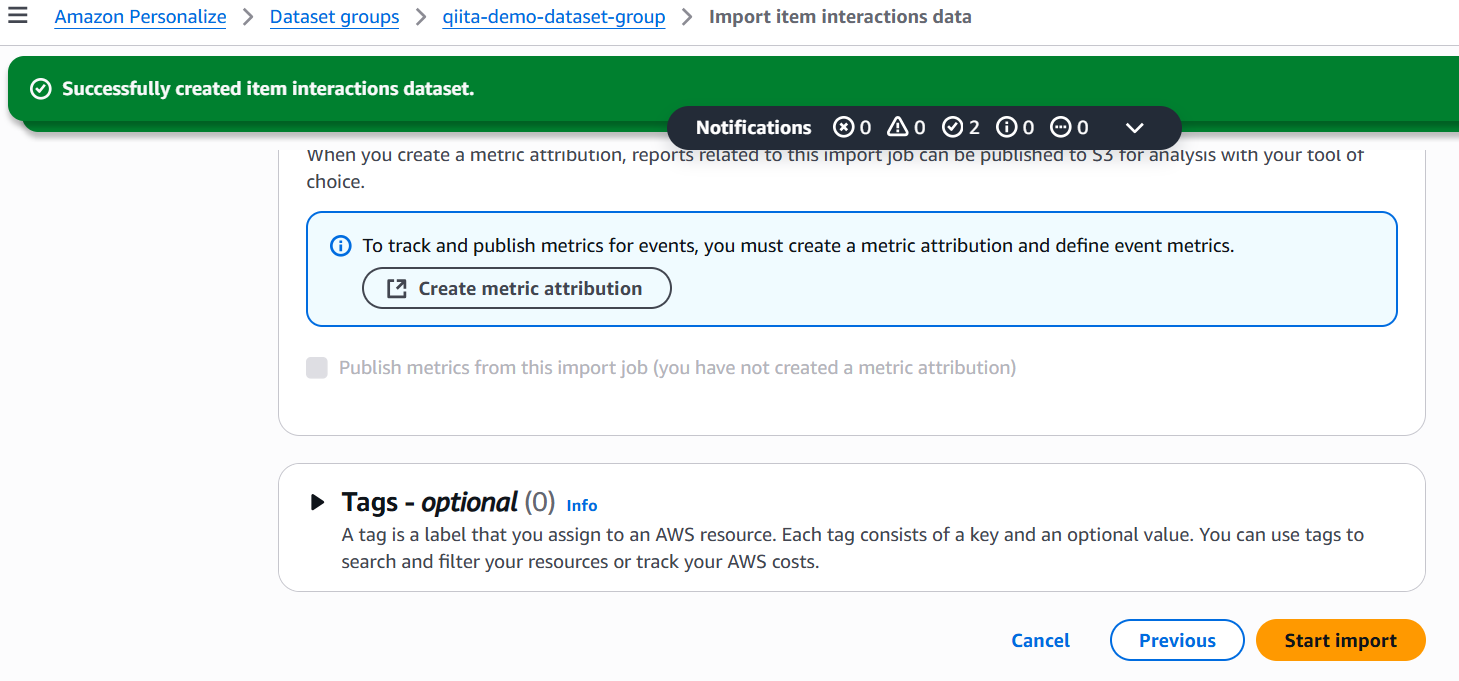Toggle Publish metrics from this import job checkbox
Image resolution: width=1459 pixels, height=681 pixels.
(317, 368)
